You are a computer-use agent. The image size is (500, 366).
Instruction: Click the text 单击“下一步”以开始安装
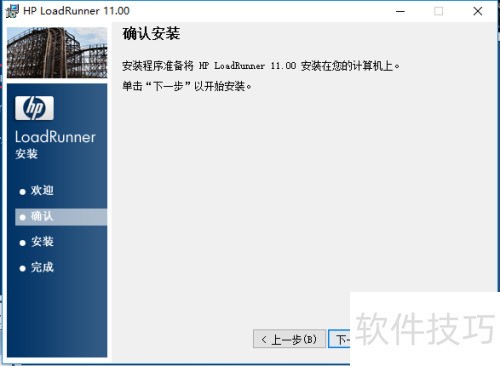click(x=187, y=86)
